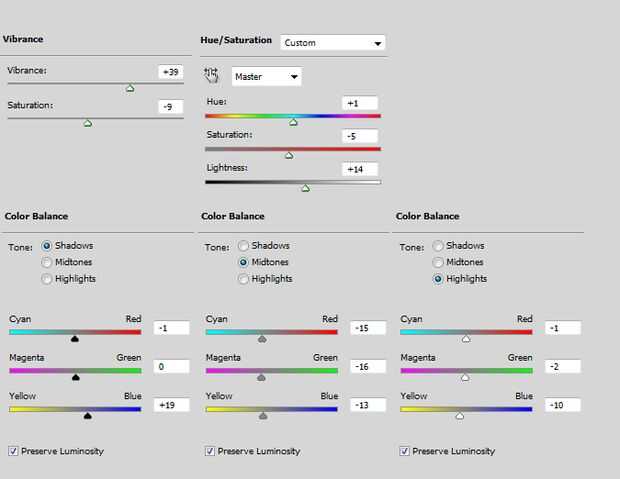Click the Vibrance slider handle

coord(130,88)
